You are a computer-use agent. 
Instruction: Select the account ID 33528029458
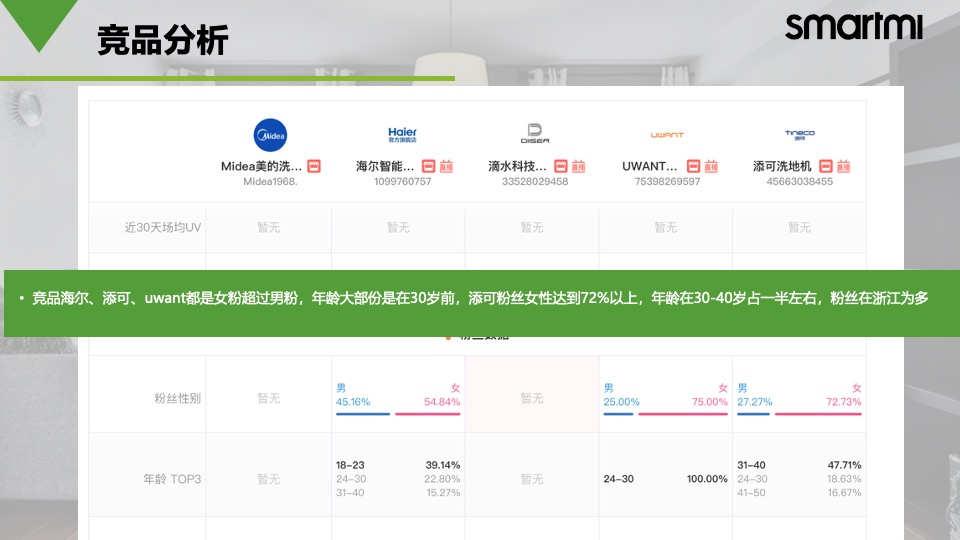534,181
